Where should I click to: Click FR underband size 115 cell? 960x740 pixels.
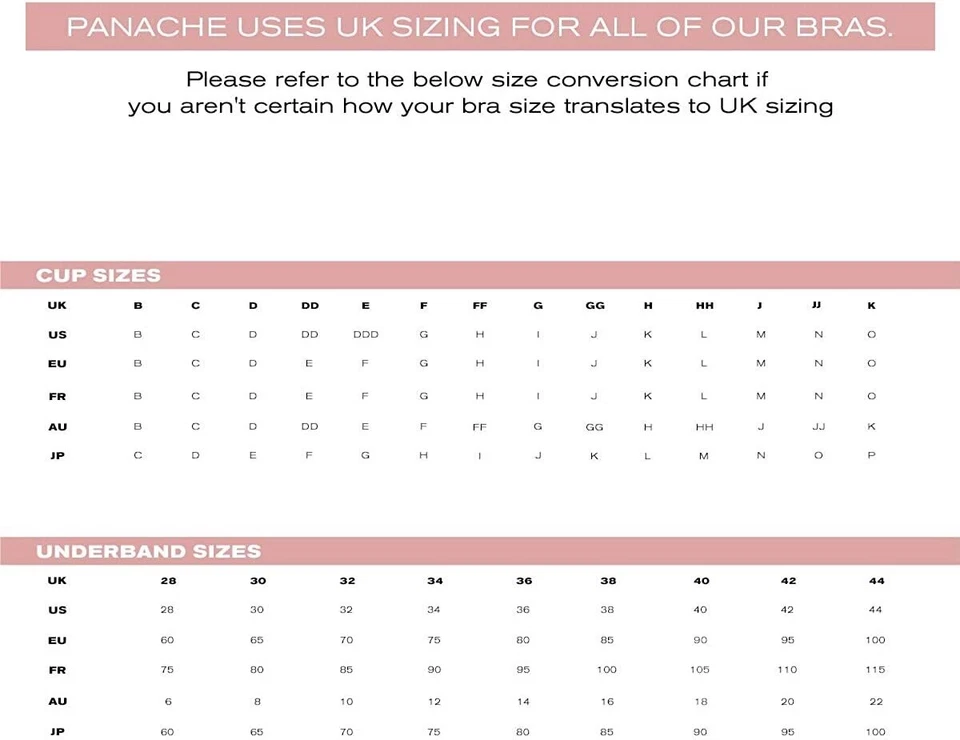tap(875, 670)
